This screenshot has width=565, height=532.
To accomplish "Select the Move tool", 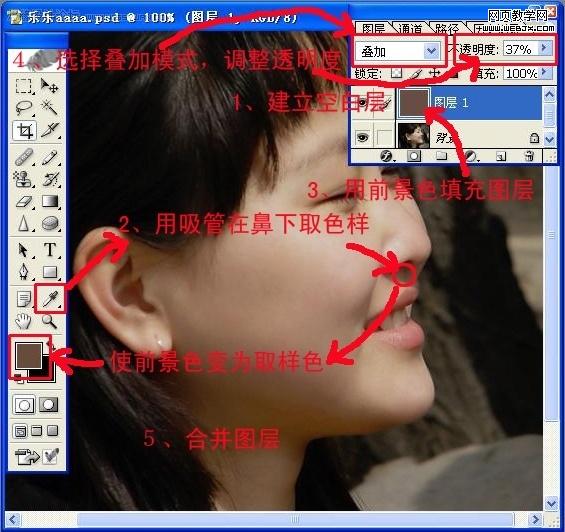I will [x=49, y=86].
